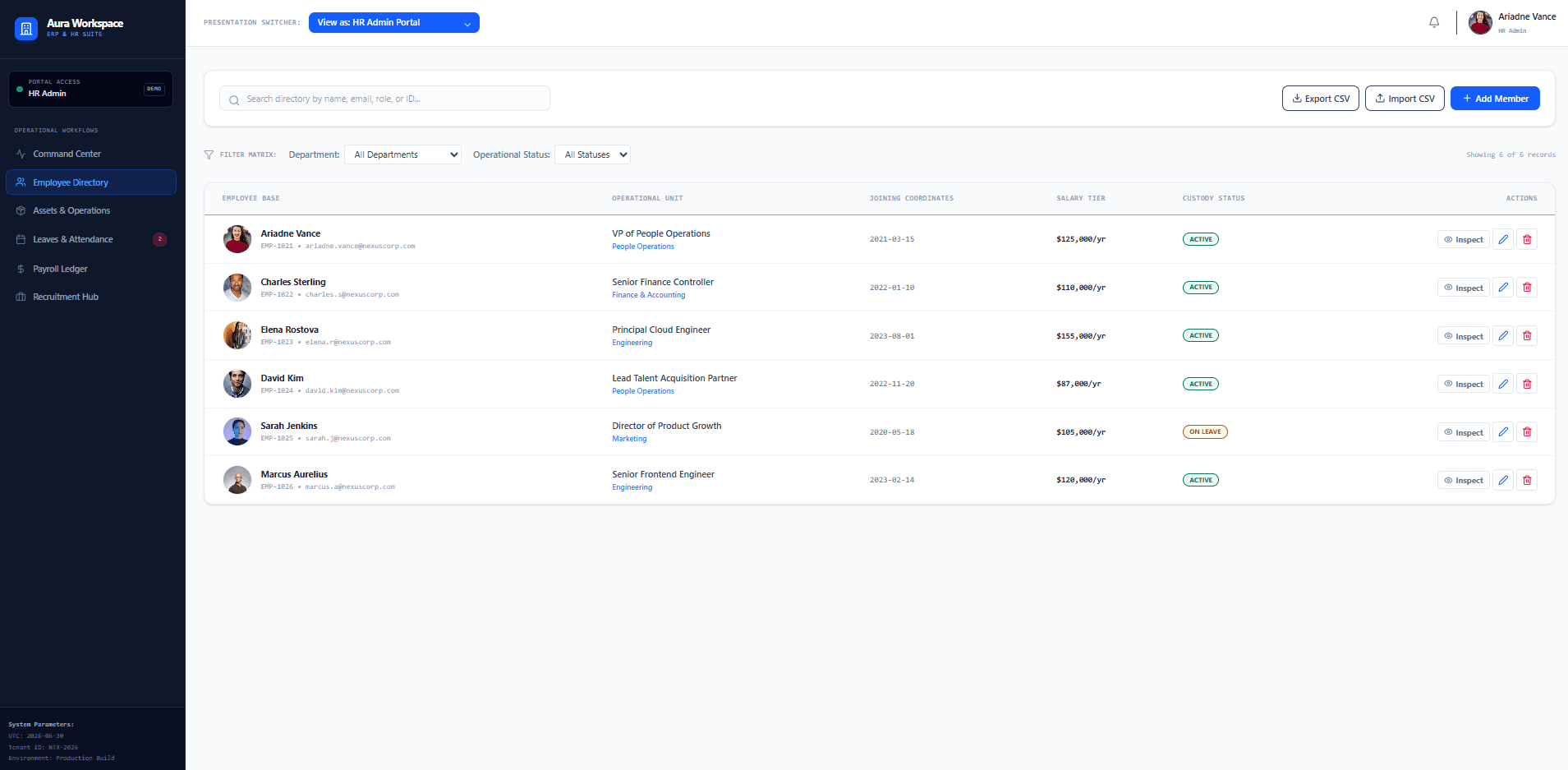Click the Custody Status column header

click(1213, 198)
